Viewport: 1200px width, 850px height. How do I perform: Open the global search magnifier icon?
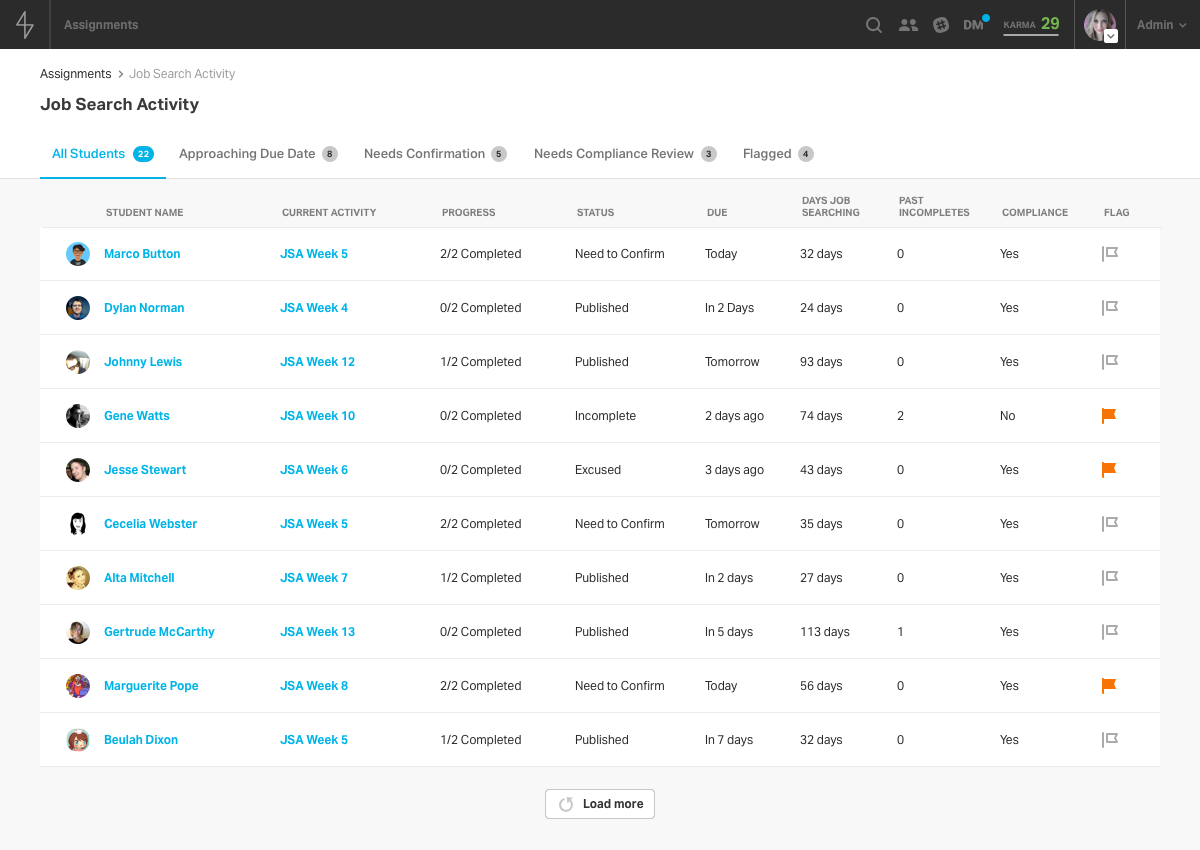click(873, 24)
